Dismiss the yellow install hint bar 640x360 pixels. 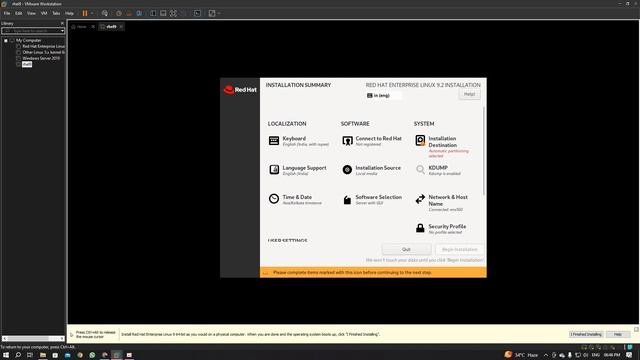click(636, 329)
